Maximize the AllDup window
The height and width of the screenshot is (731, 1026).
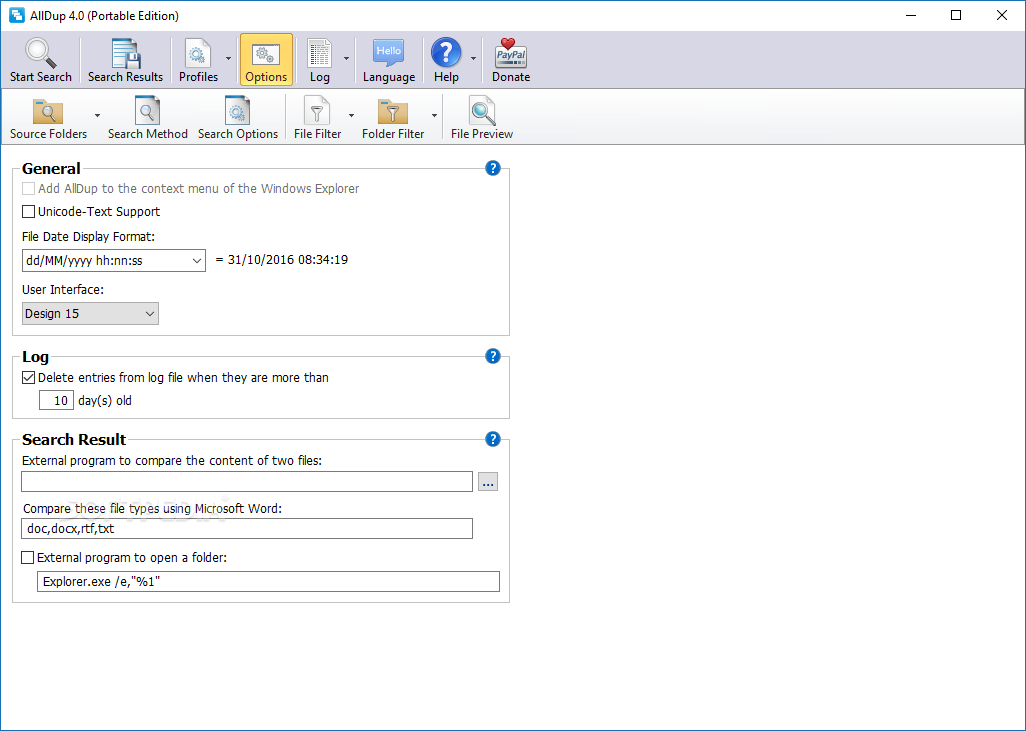point(956,15)
